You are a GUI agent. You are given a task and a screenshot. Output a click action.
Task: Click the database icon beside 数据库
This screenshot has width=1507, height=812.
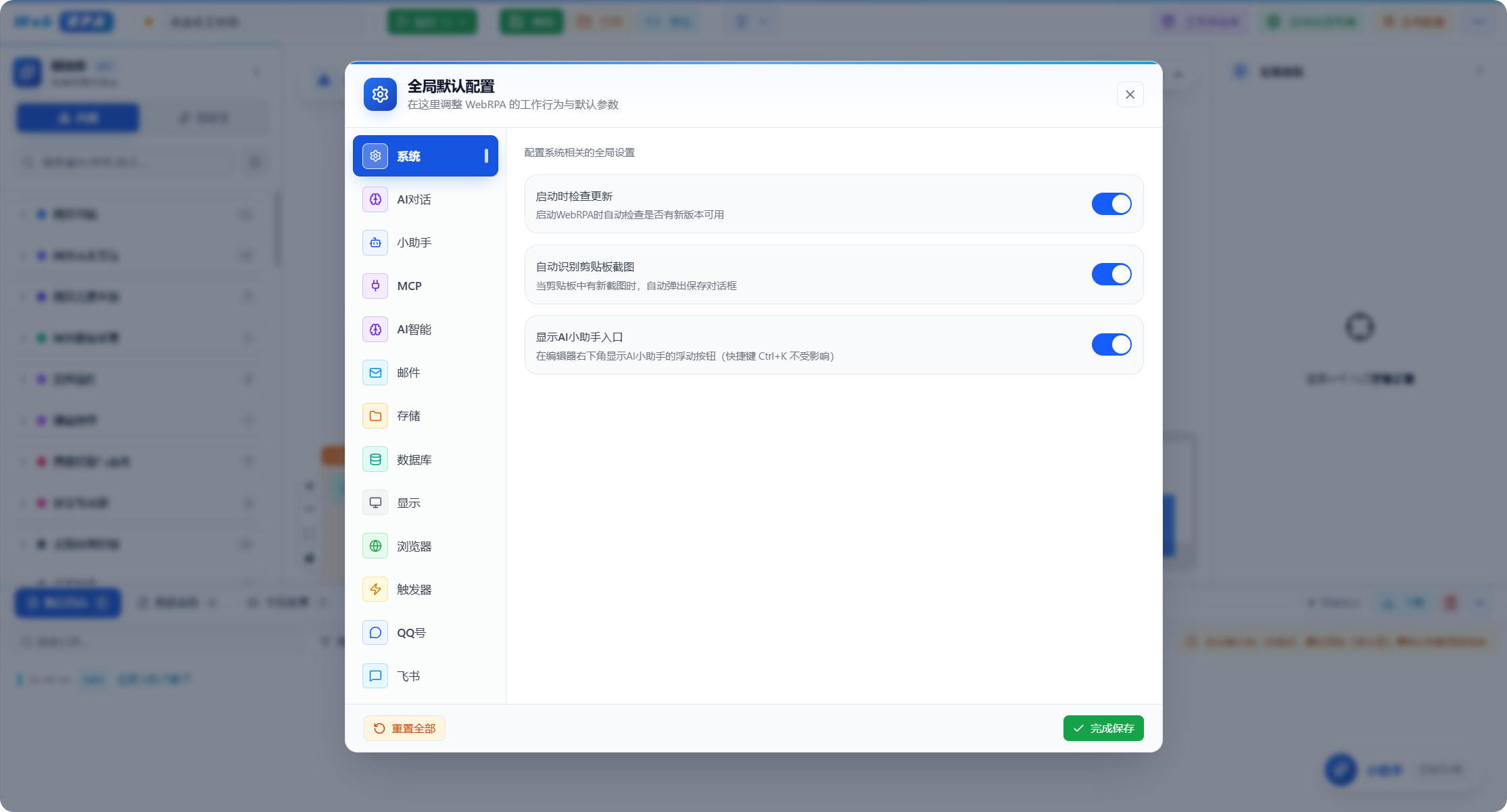pyautogui.click(x=375, y=460)
